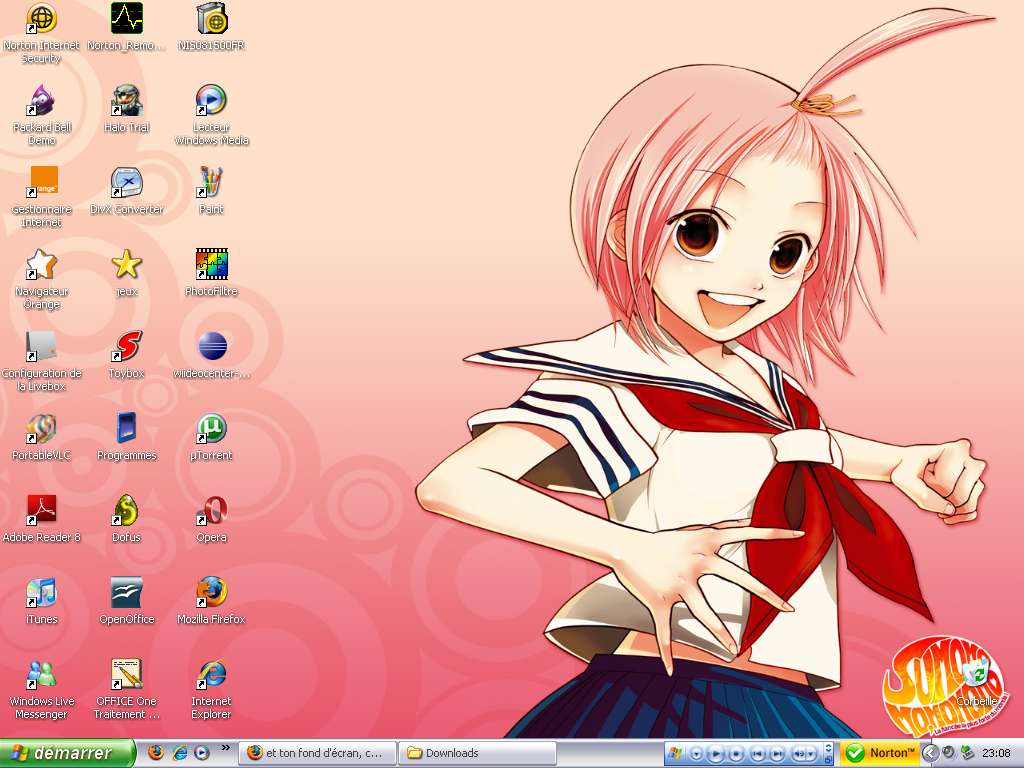Launch Internet Explorer from Quick Launch bar
Screen dimensions: 1024x768
click(180, 752)
